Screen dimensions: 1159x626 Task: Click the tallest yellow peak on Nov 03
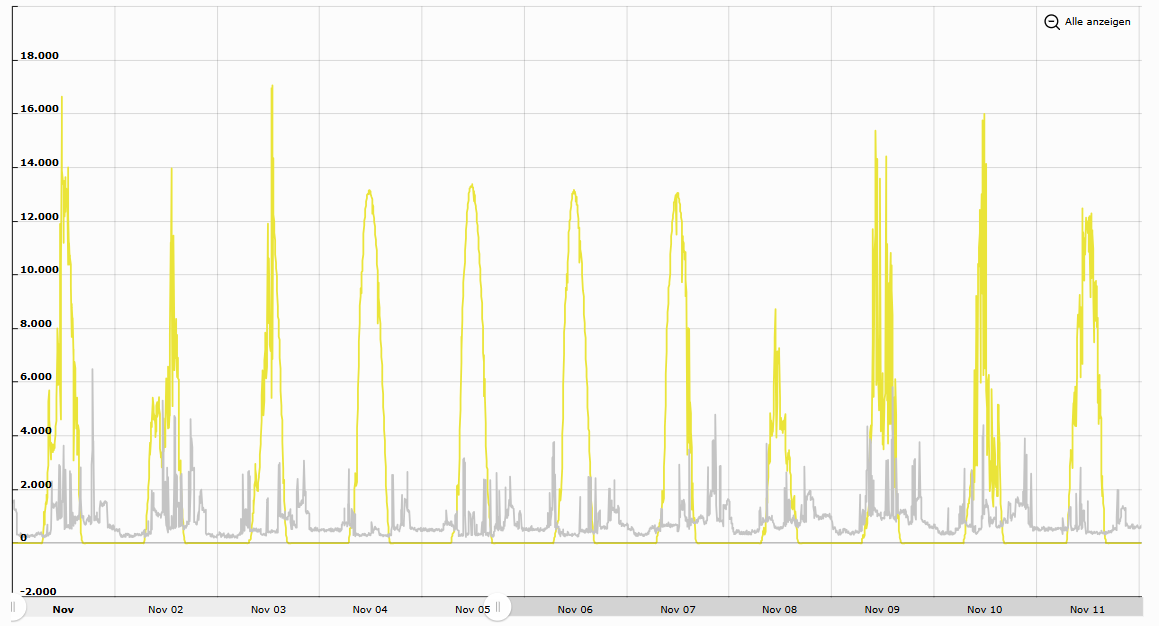tap(272, 87)
